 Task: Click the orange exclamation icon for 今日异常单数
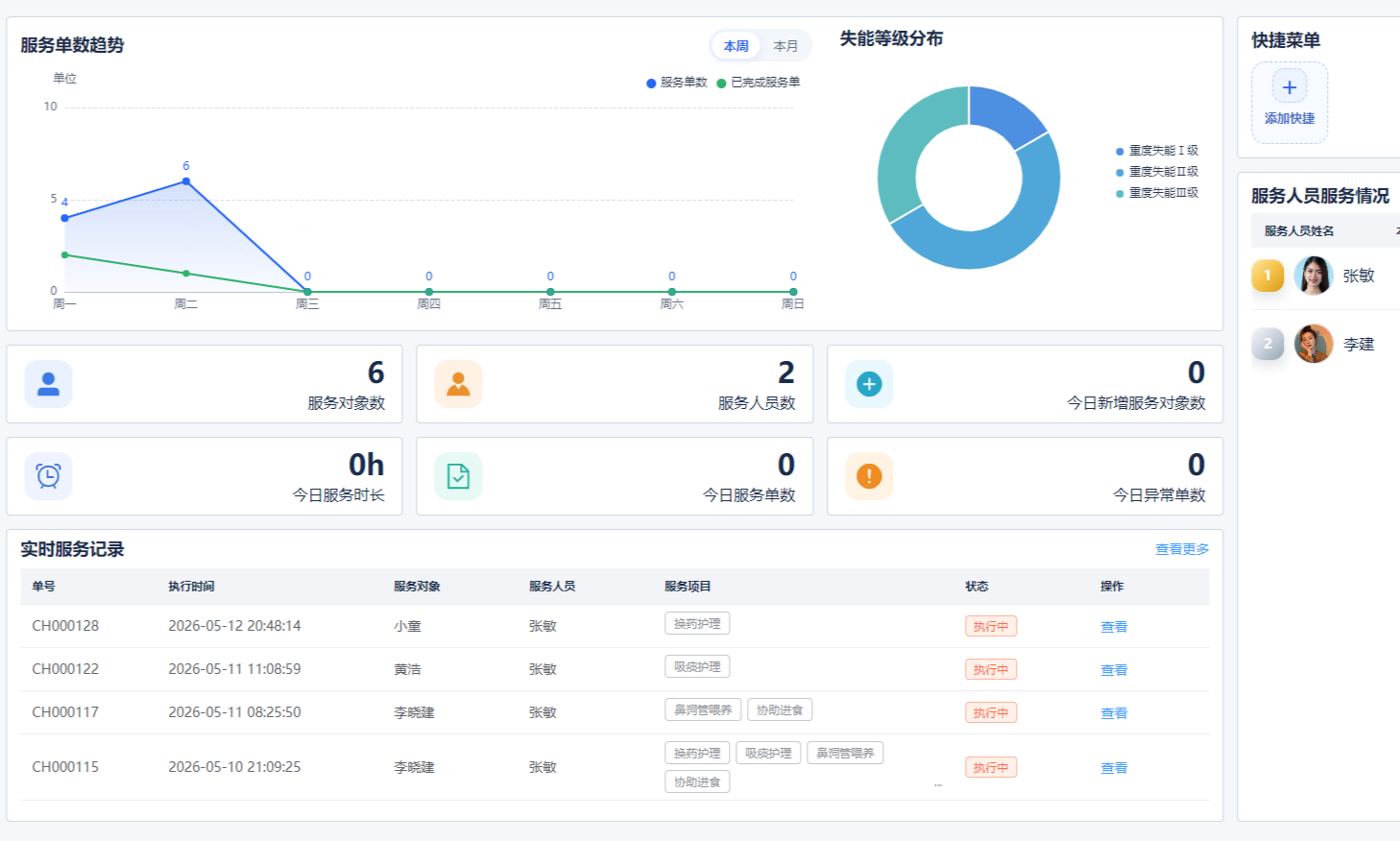[x=869, y=476]
